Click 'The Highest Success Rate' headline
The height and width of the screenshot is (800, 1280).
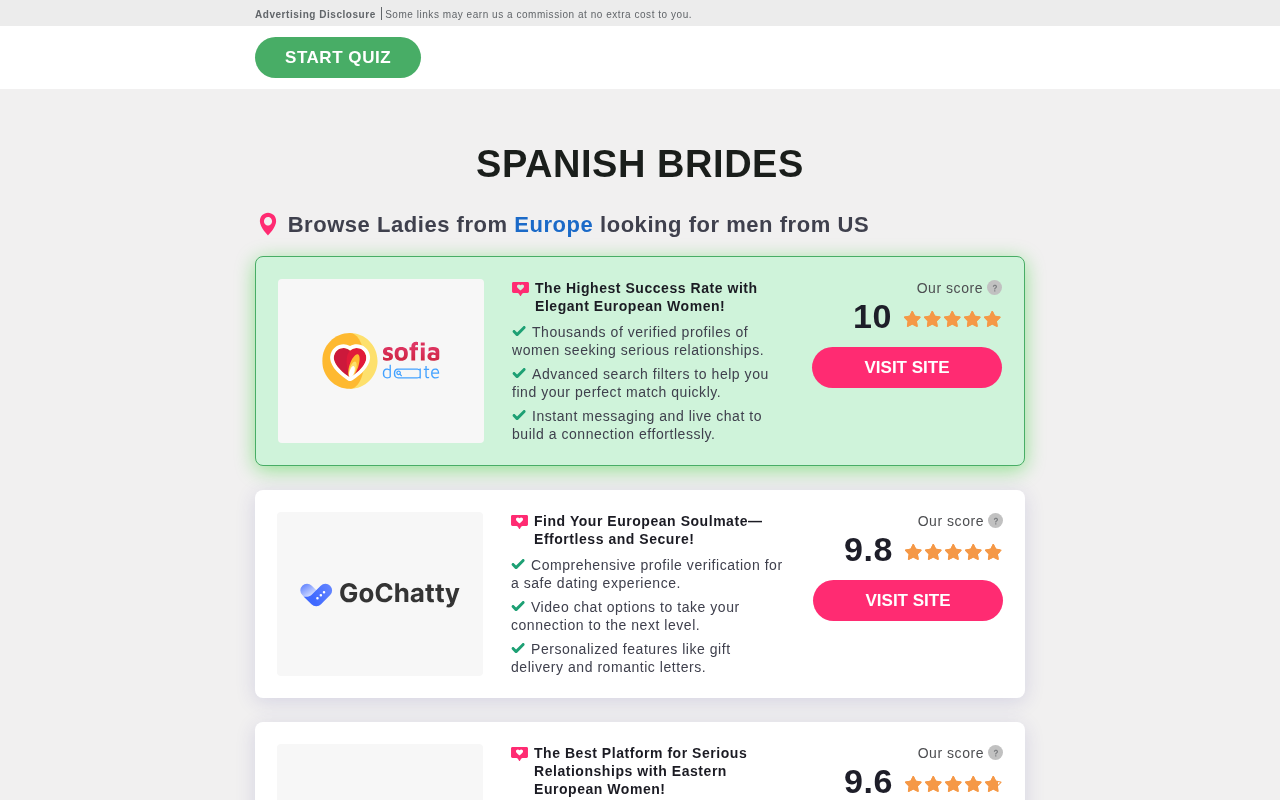click(x=646, y=297)
